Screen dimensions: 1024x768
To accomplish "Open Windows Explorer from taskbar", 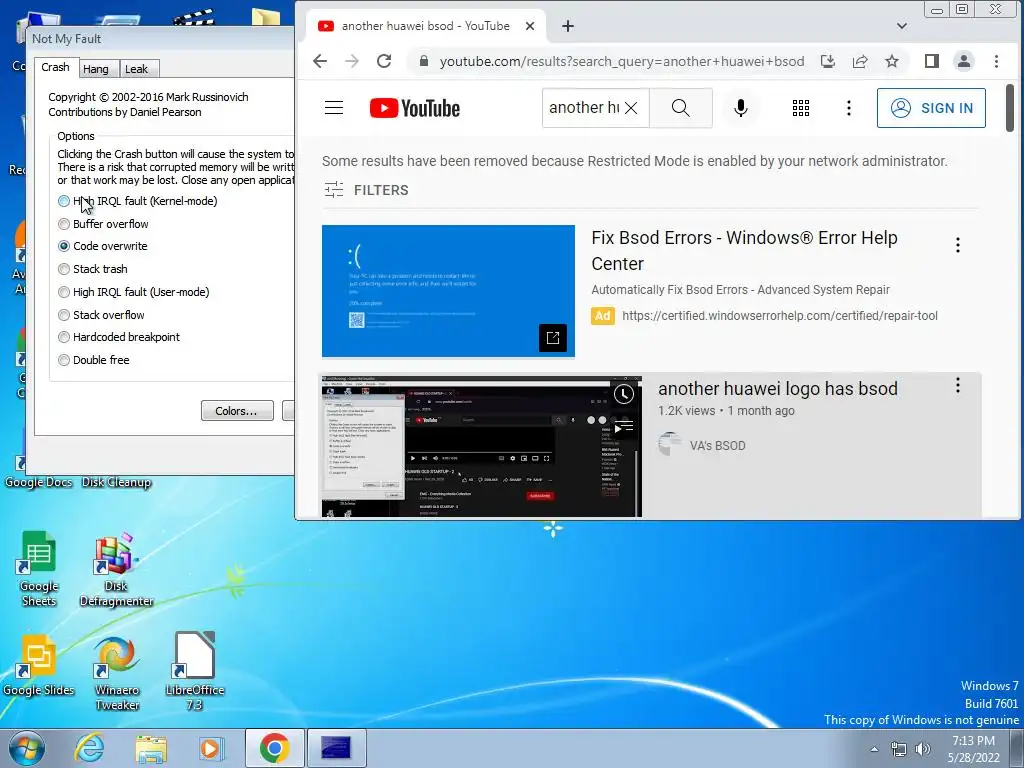I will pyautogui.click(x=151, y=748).
